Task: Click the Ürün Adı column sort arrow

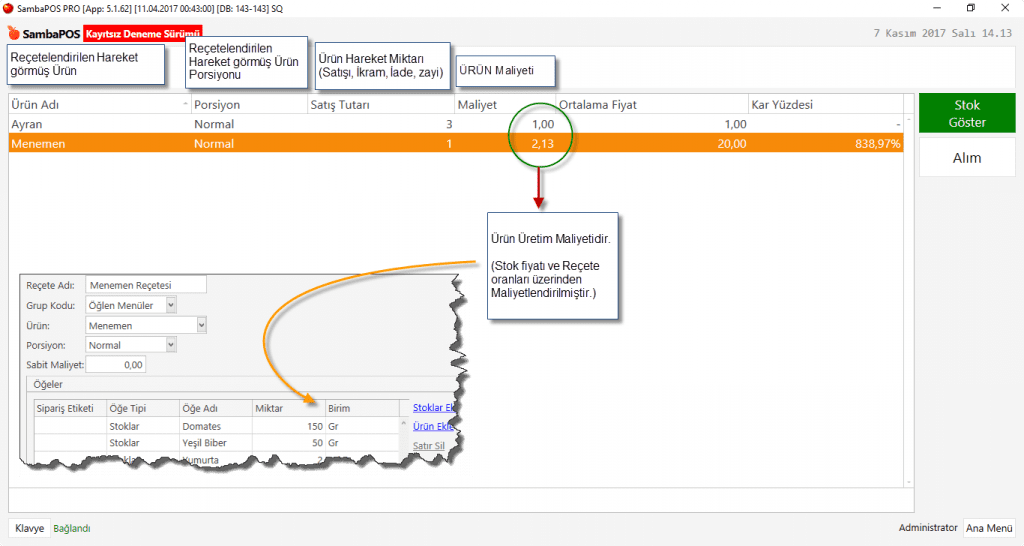Action: point(186,105)
